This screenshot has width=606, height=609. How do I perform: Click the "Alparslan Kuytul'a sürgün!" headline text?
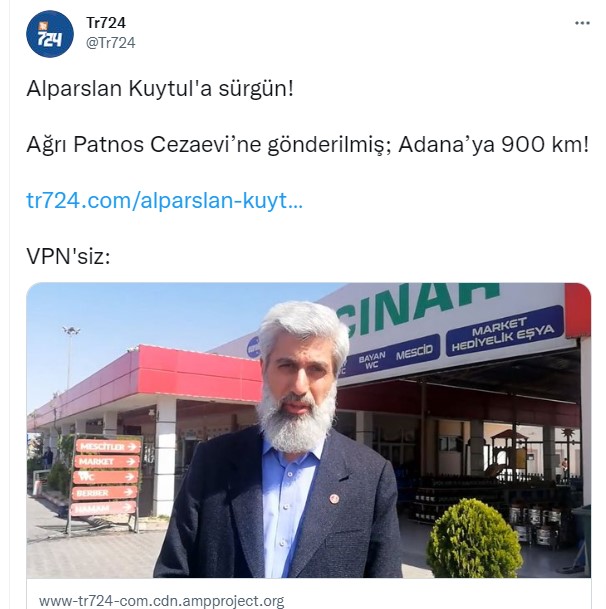coord(160,88)
